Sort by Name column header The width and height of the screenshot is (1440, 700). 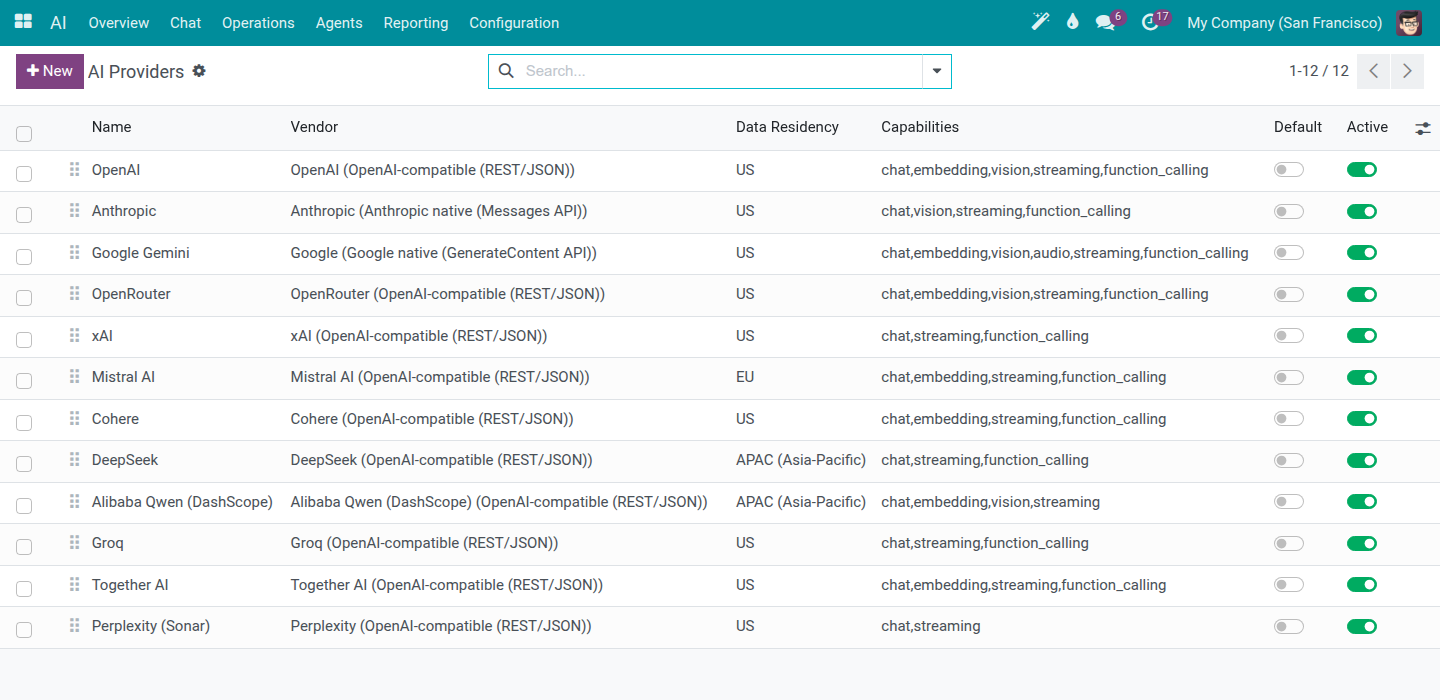[x=112, y=127]
